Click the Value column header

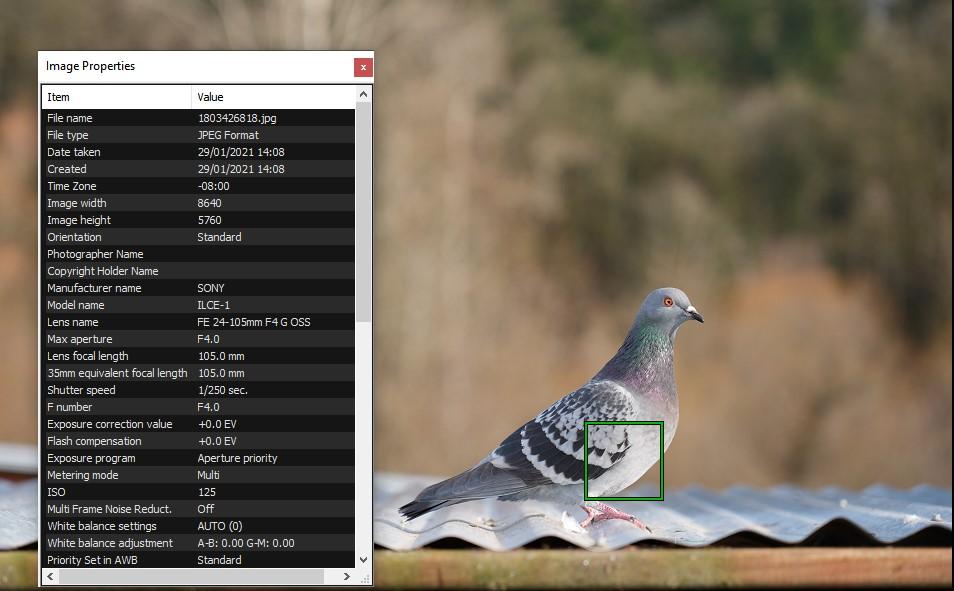[x=273, y=97]
